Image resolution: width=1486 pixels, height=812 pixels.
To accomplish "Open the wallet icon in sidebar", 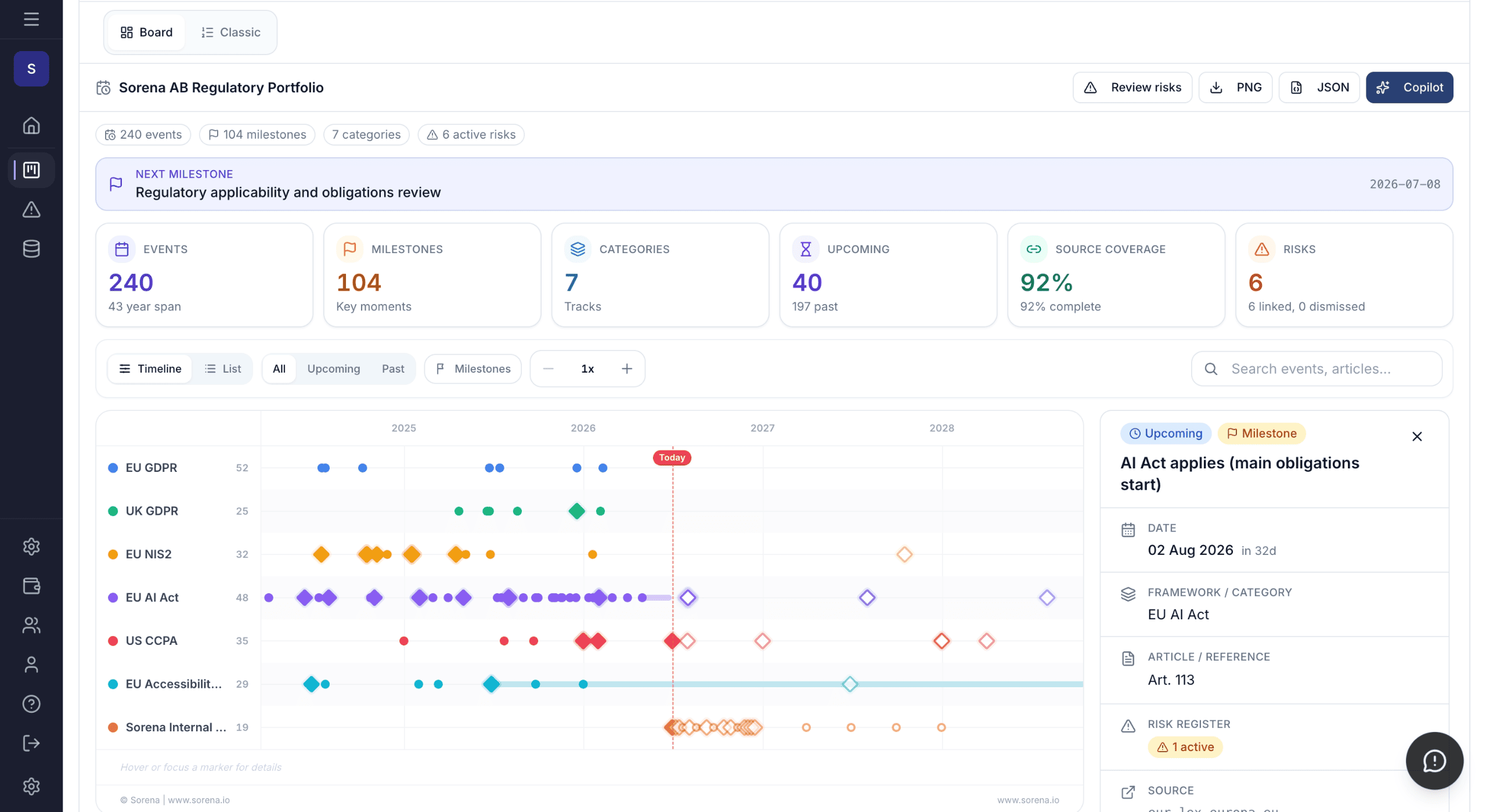I will pos(31,586).
